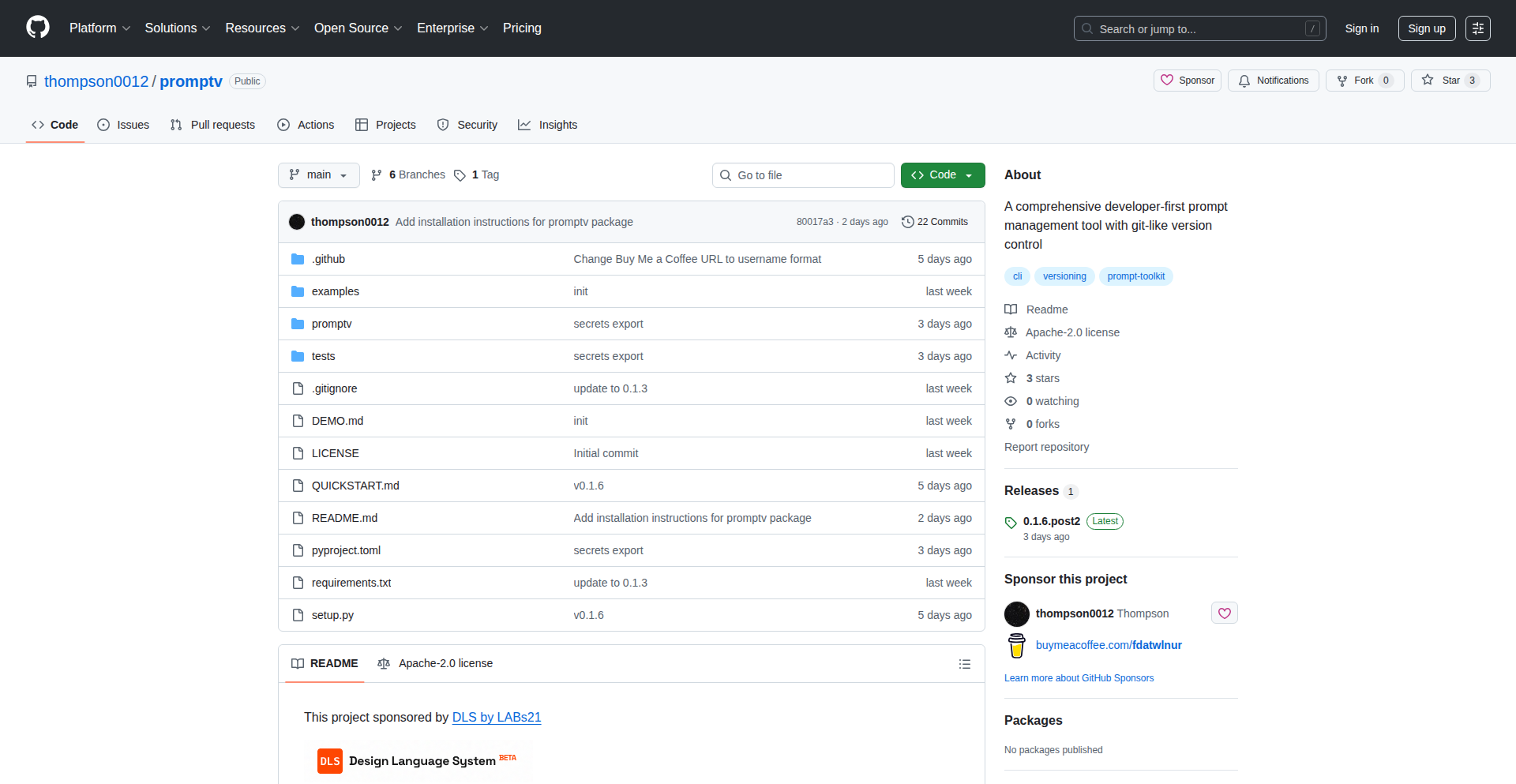Open the .github folder icon

tap(298, 259)
